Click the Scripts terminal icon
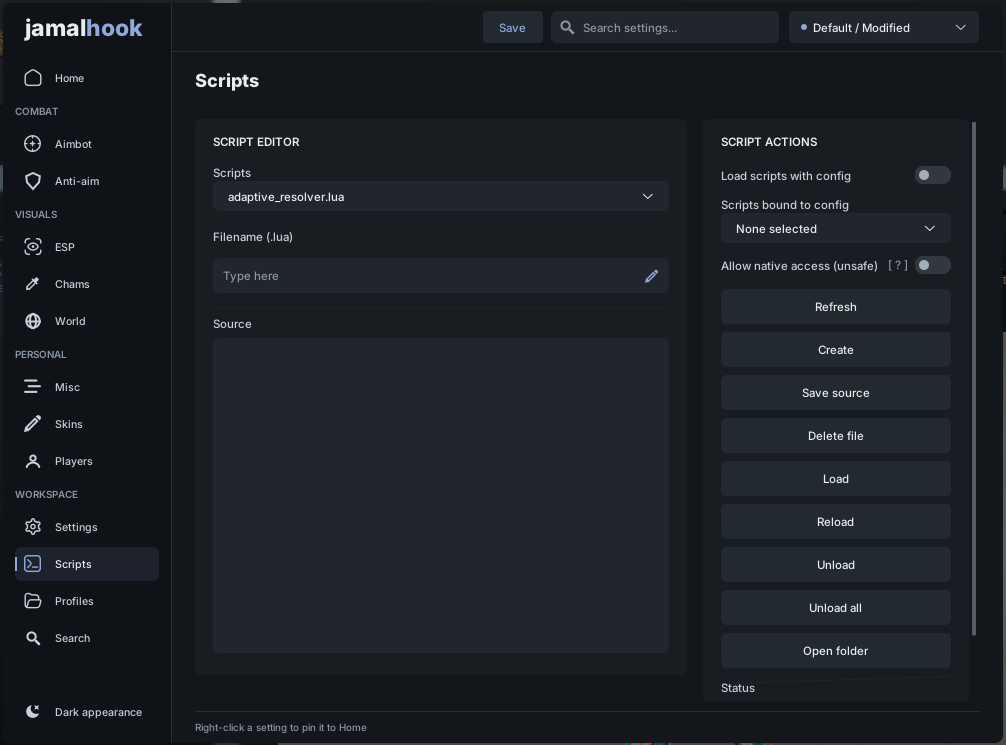 33,563
